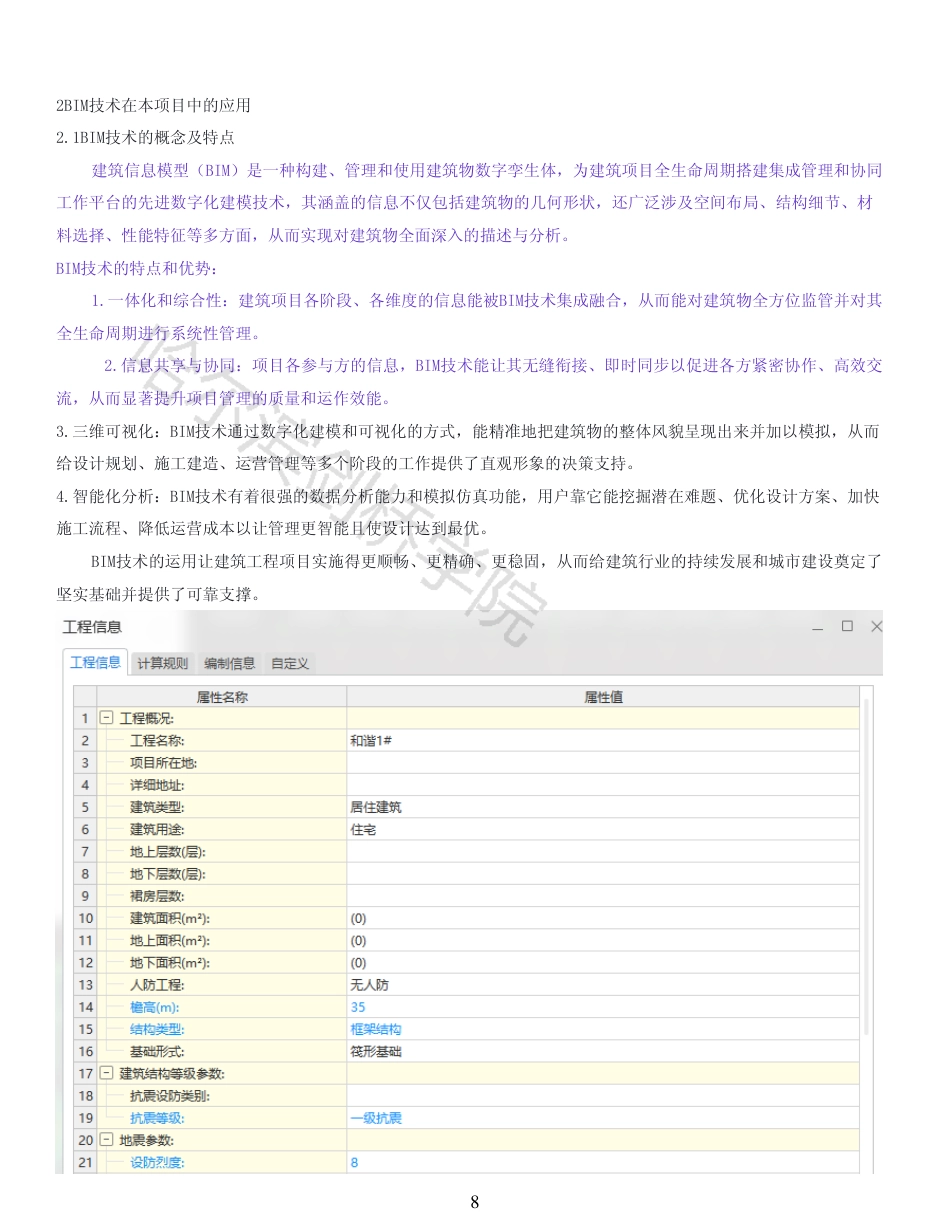Minimize the 工程信息 window

pyautogui.click(x=817, y=627)
